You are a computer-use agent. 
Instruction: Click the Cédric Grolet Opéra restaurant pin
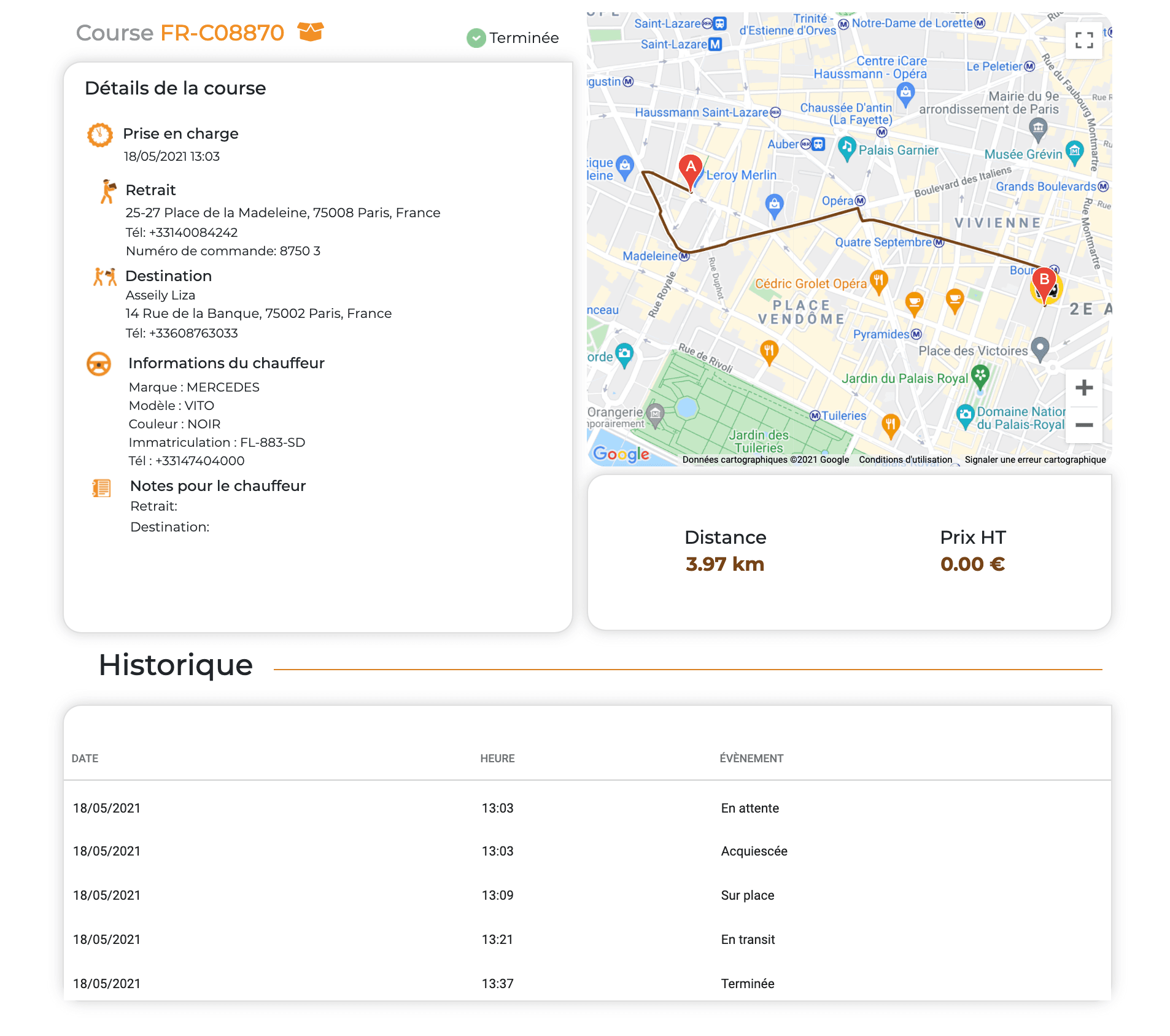879,282
